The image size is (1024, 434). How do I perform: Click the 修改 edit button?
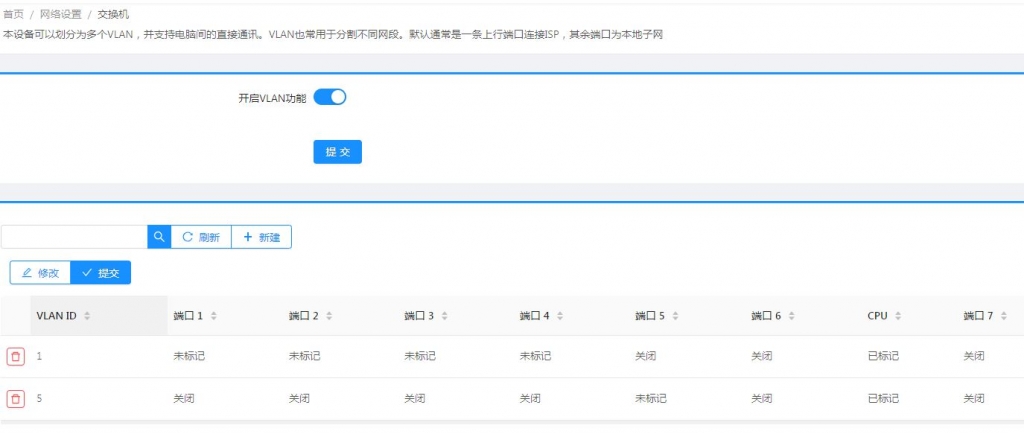(40, 273)
